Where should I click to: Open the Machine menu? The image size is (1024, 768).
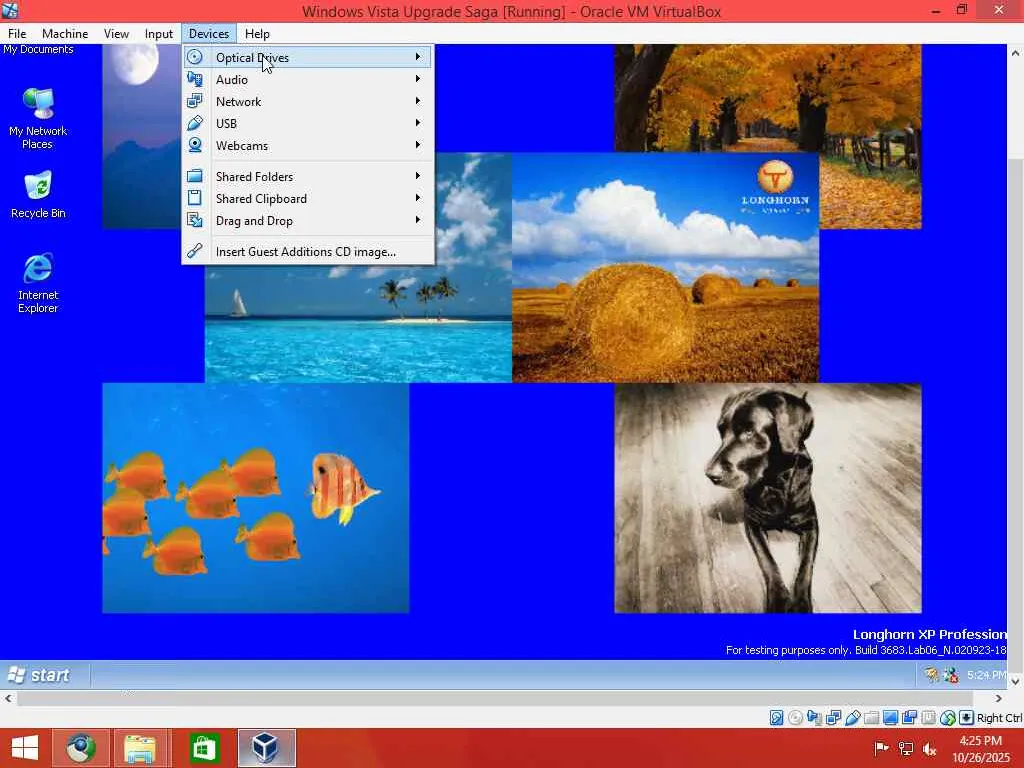pyautogui.click(x=65, y=33)
